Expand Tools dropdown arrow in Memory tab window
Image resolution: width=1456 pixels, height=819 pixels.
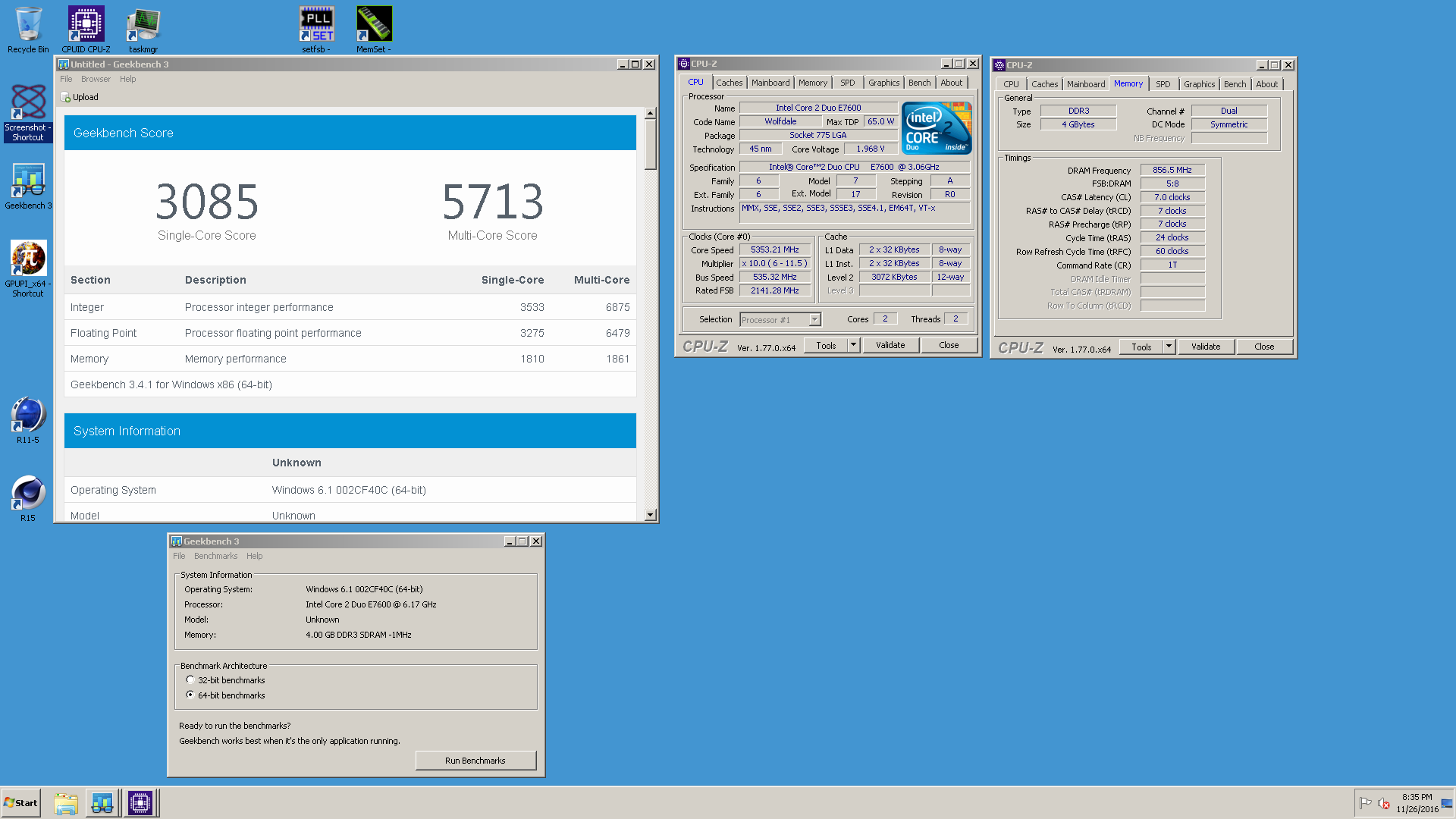pyautogui.click(x=1169, y=347)
